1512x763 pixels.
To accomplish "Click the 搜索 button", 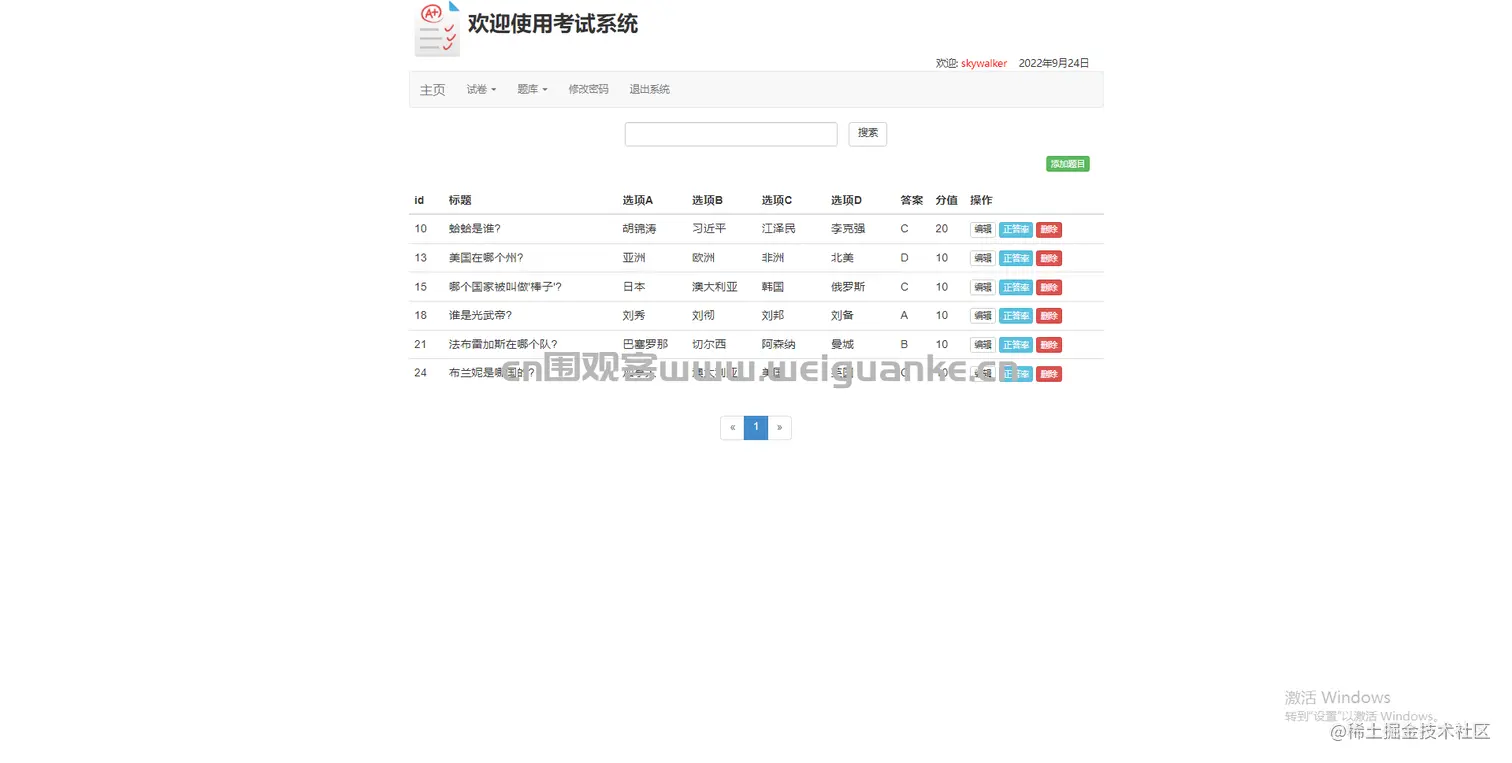I will point(867,134).
